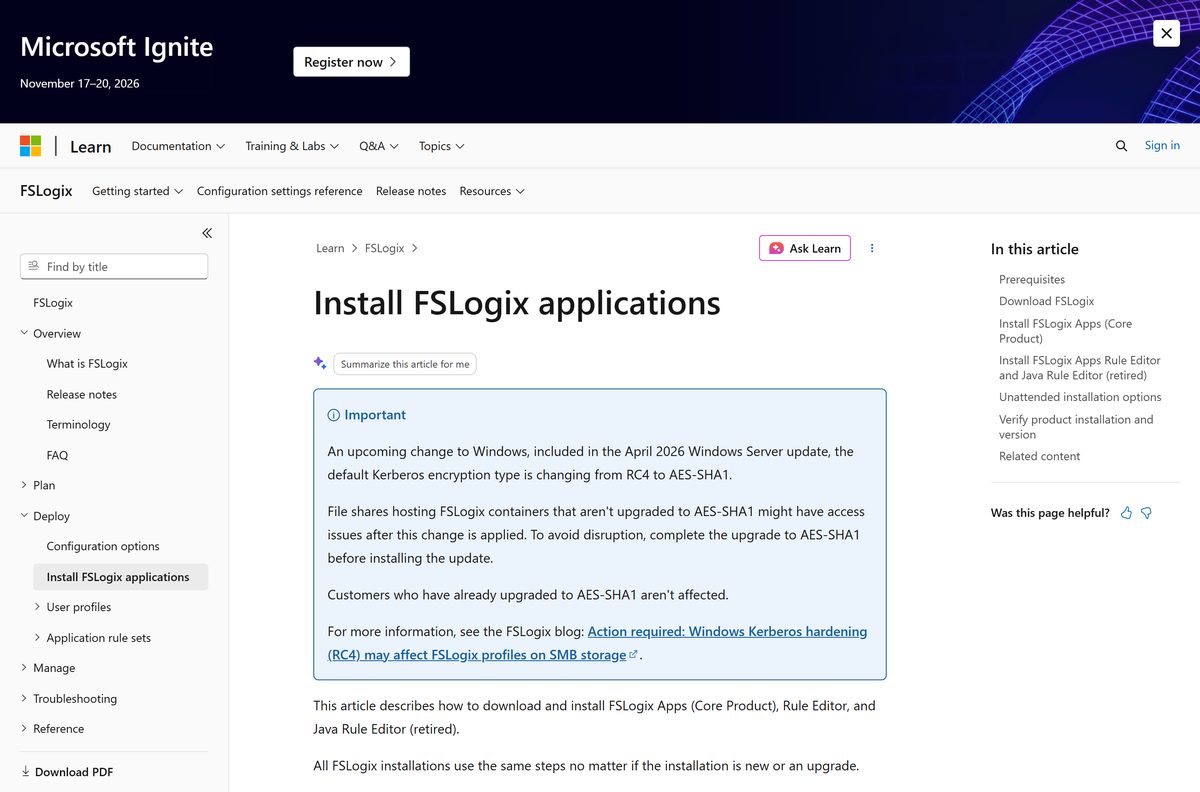Open the Topics dropdown menu
The height and width of the screenshot is (792, 1200).
coord(442,146)
